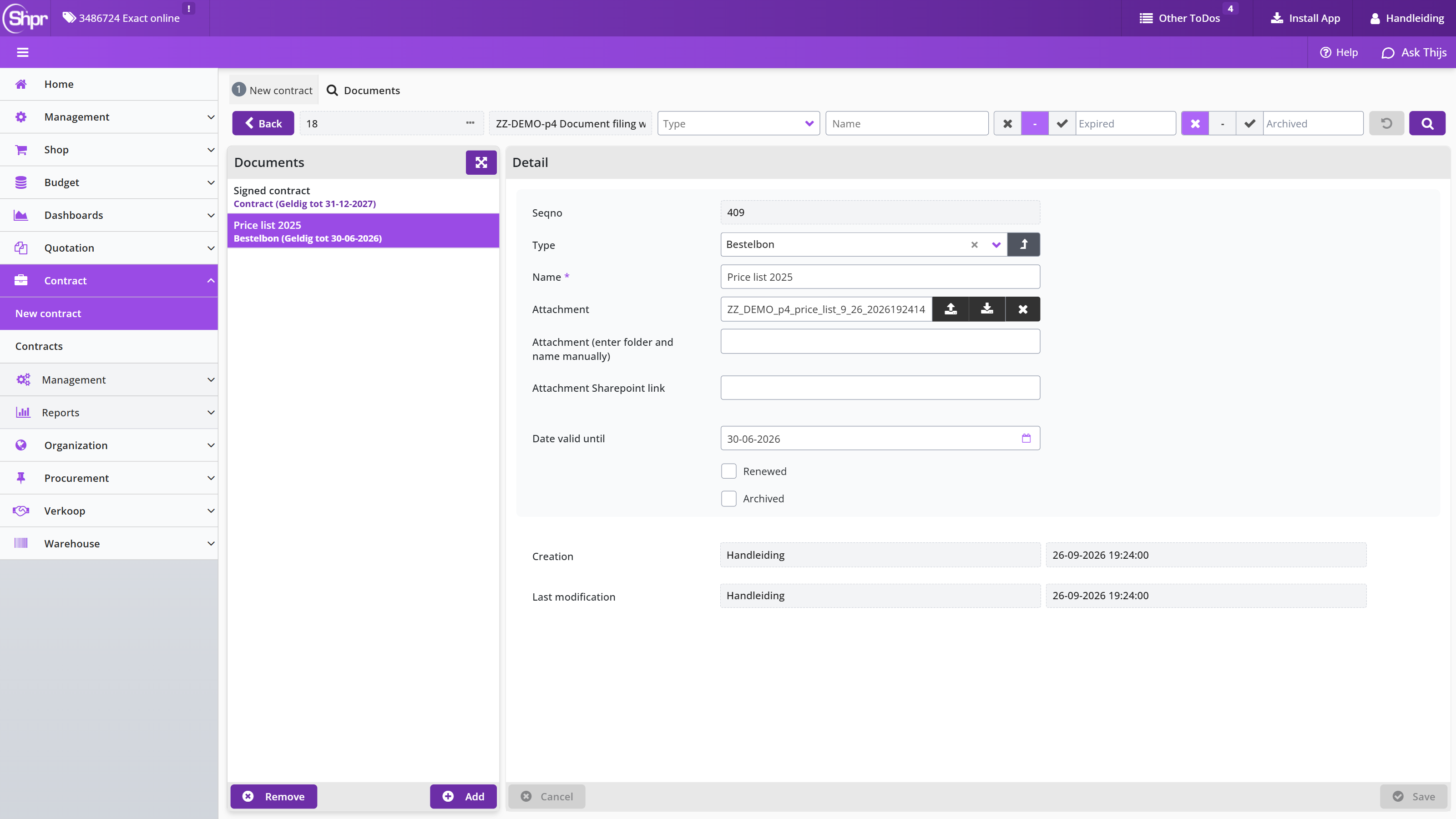Set Archived filter to neutral (dash)
The height and width of the screenshot is (819, 1456).
[1223, 123]
